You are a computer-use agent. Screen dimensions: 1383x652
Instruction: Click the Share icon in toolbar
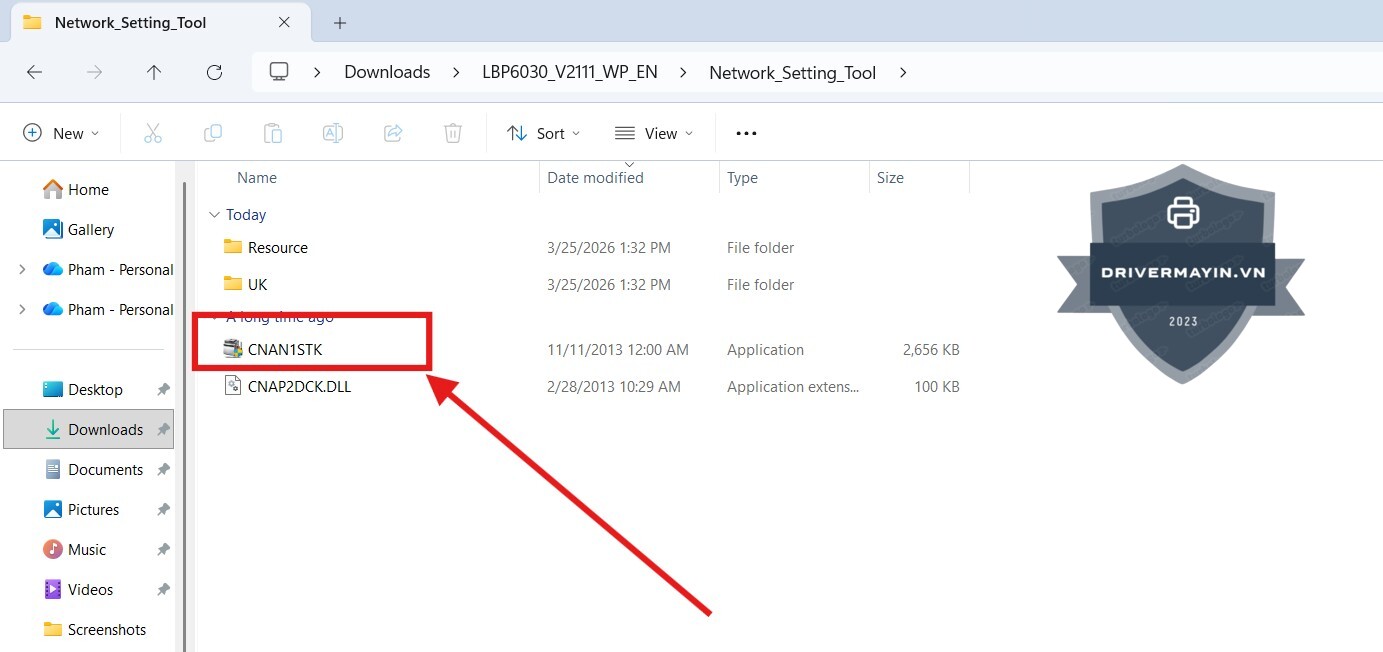[393, 133]
